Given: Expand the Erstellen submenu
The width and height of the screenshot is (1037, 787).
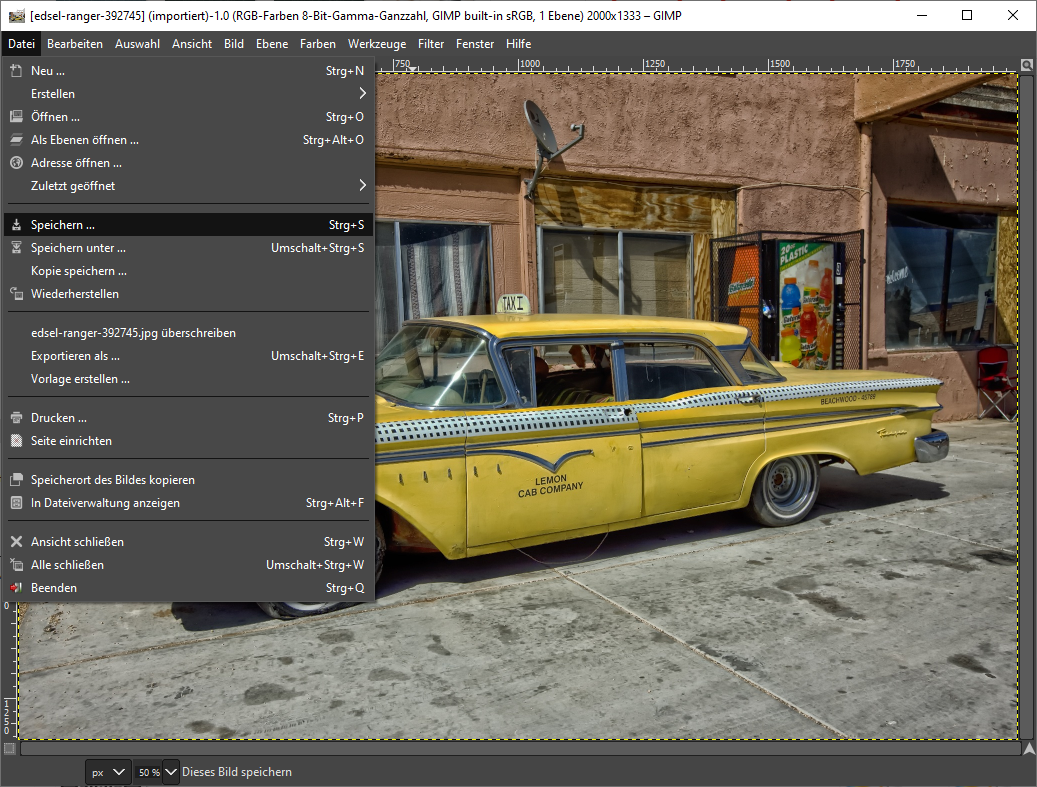Looking at the screenshot, I should 362,94.
